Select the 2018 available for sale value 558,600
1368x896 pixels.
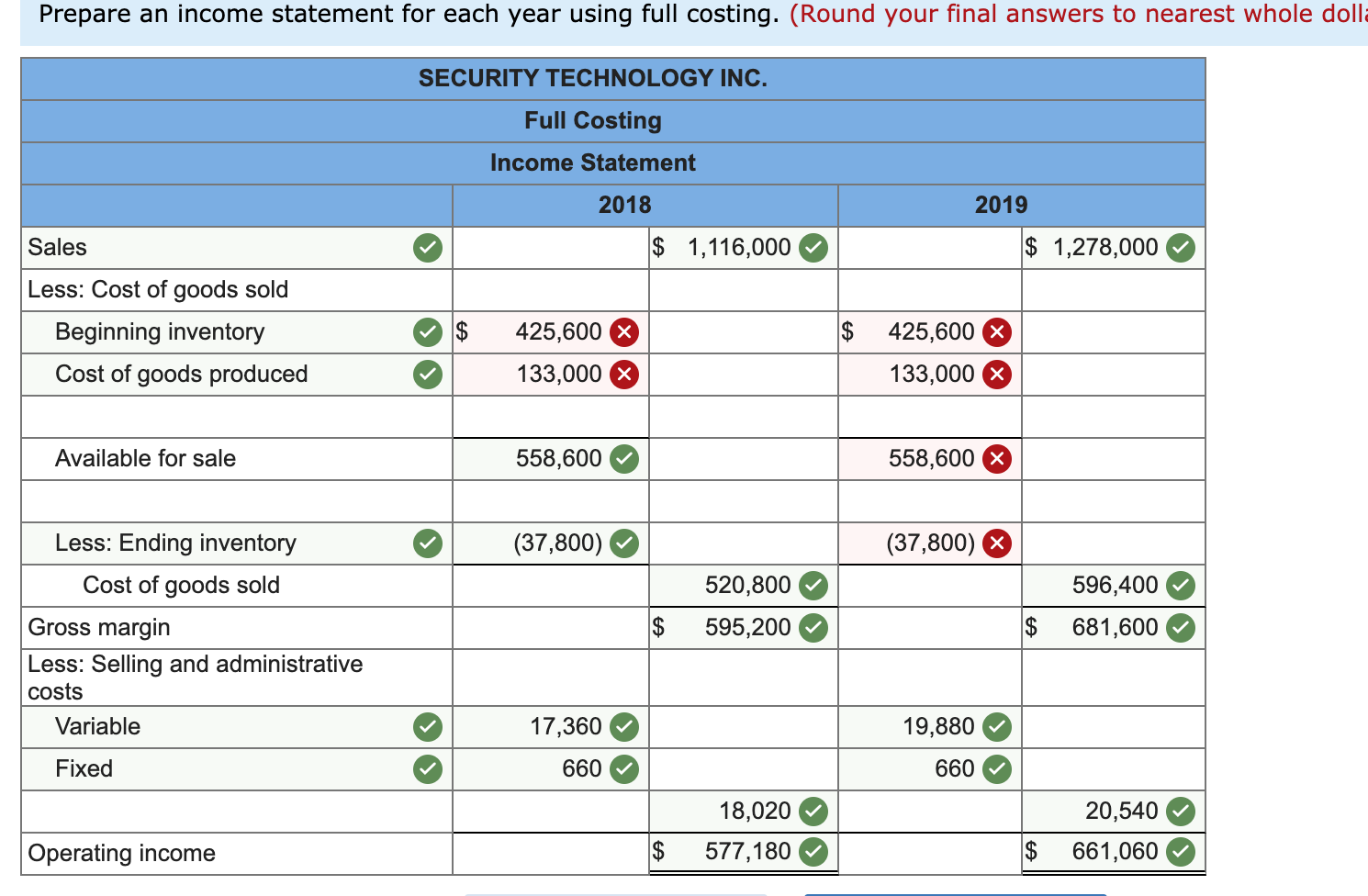pyautogui.click(x=558, y=458)
